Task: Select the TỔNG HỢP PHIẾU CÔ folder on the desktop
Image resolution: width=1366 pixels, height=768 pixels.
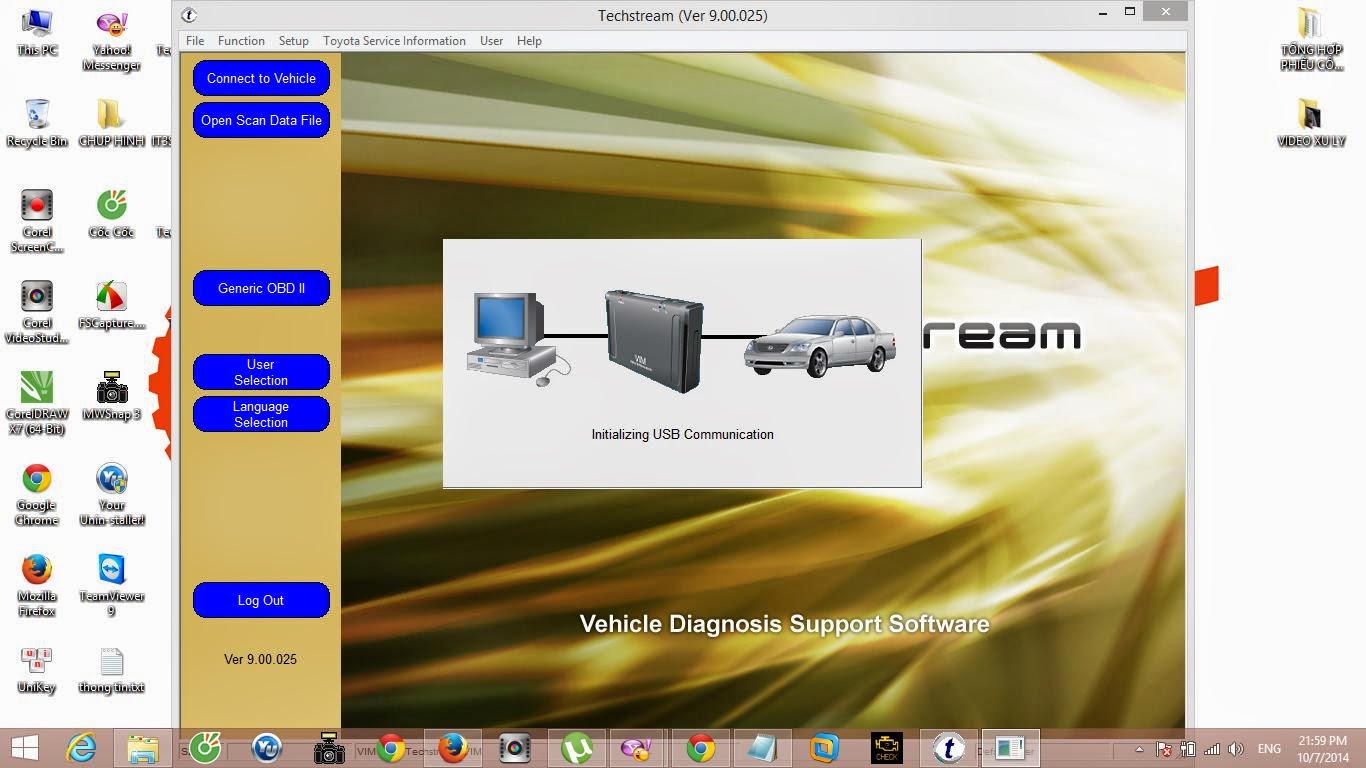Action: click(x=1311, y=40)
